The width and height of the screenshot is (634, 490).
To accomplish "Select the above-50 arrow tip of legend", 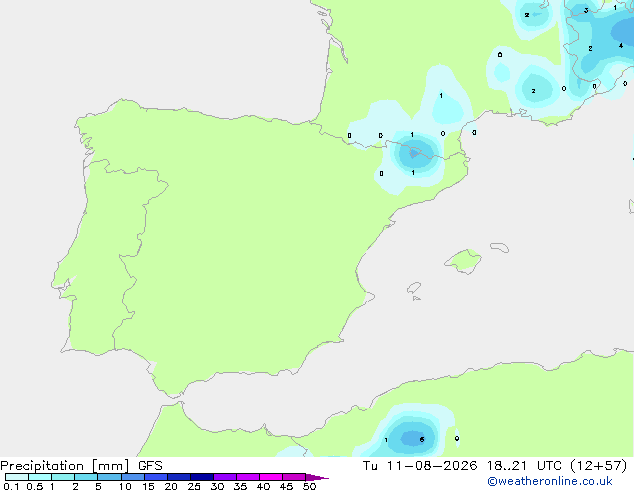I will click(317, 477).
